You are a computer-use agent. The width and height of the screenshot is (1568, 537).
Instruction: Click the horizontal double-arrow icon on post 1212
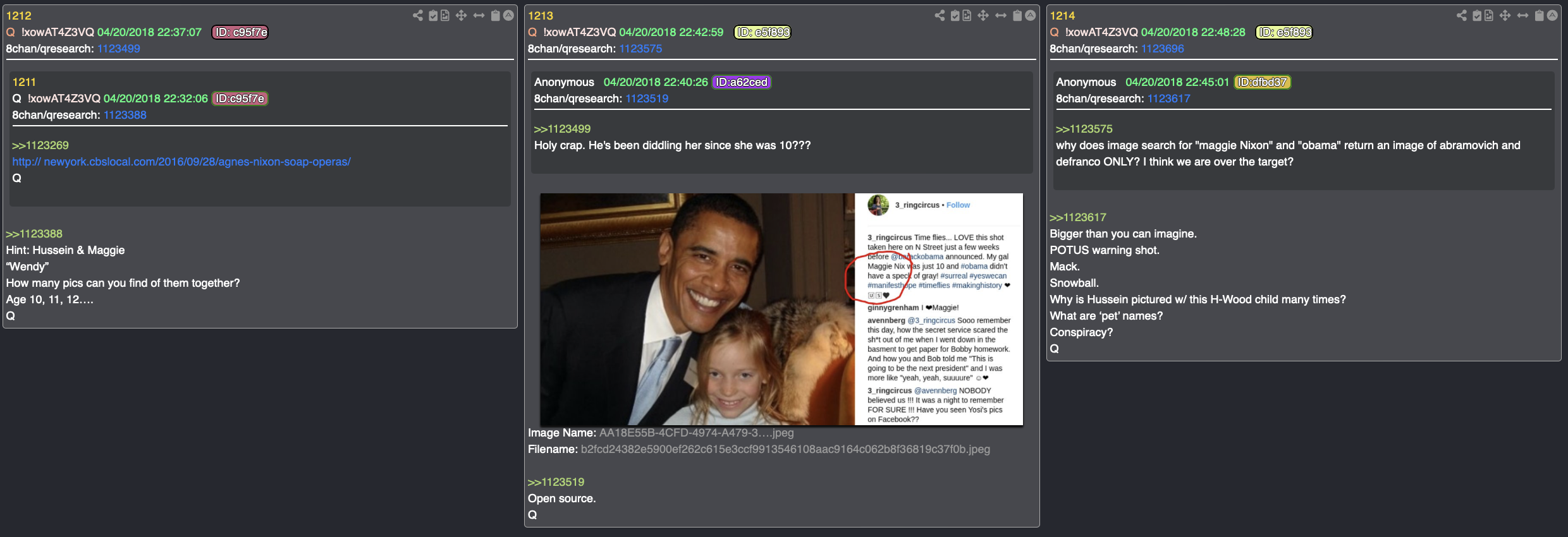[x=479, y=15]
